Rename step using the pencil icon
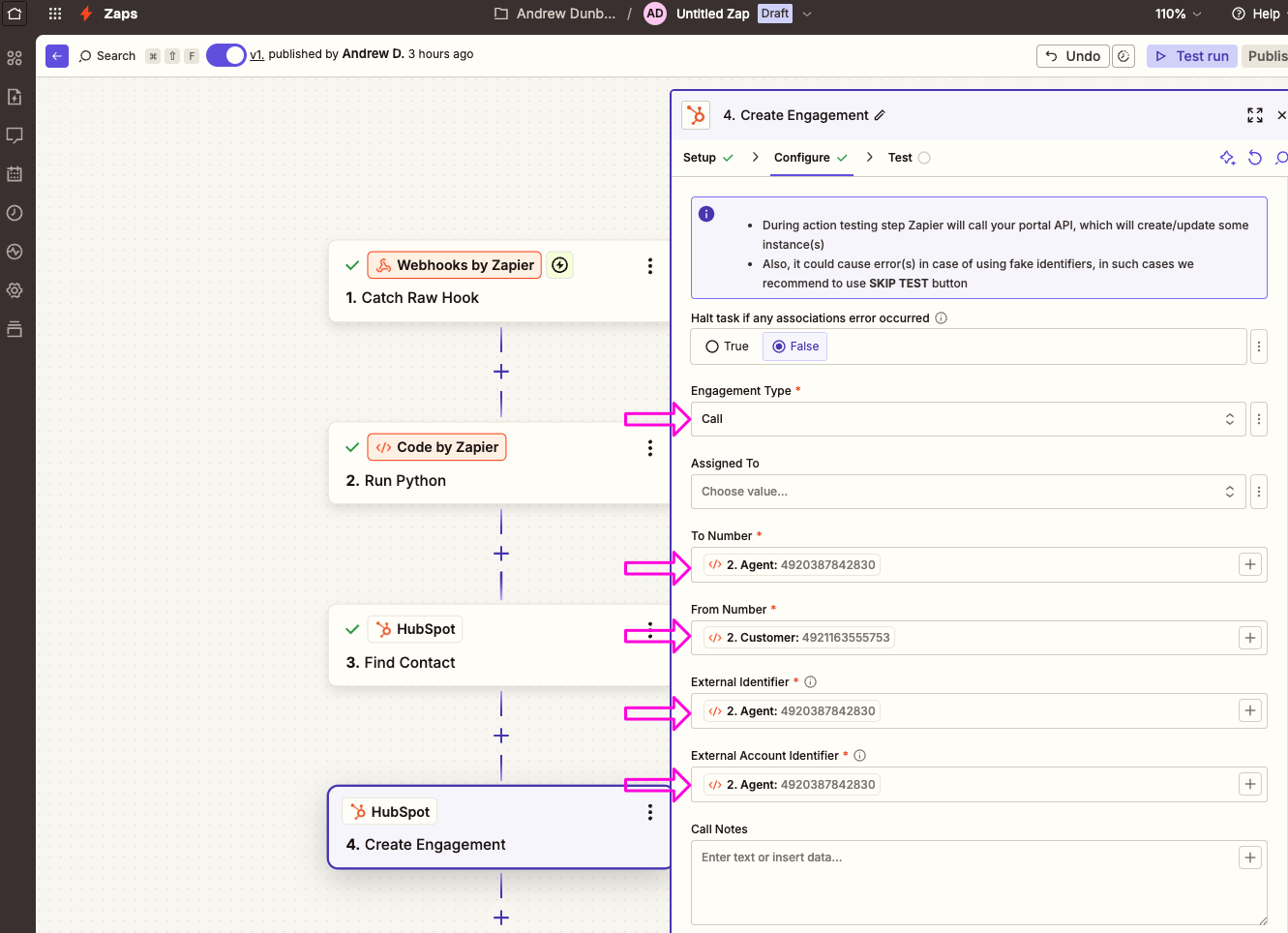The height and width of the screenshot is (933, 1288). pyautogui.click(x=880, y=115)
